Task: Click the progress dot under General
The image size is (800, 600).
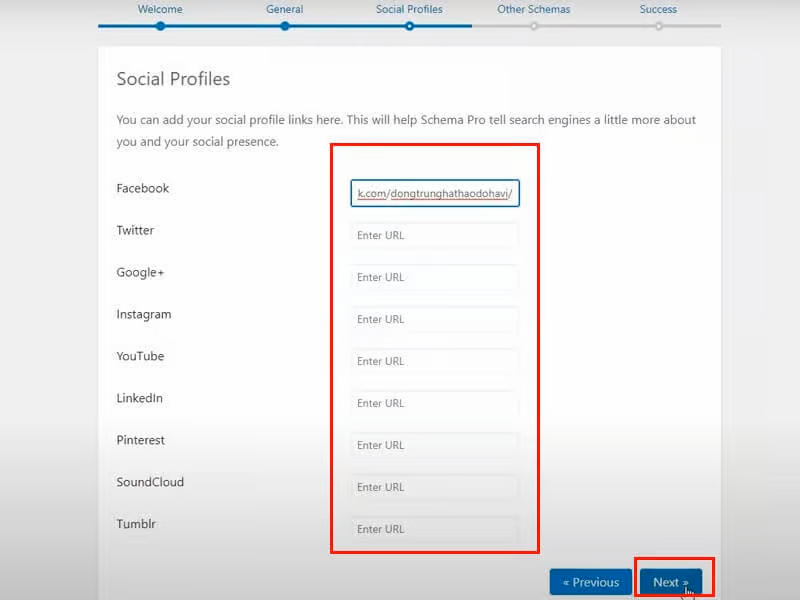Action: point(285,26)
